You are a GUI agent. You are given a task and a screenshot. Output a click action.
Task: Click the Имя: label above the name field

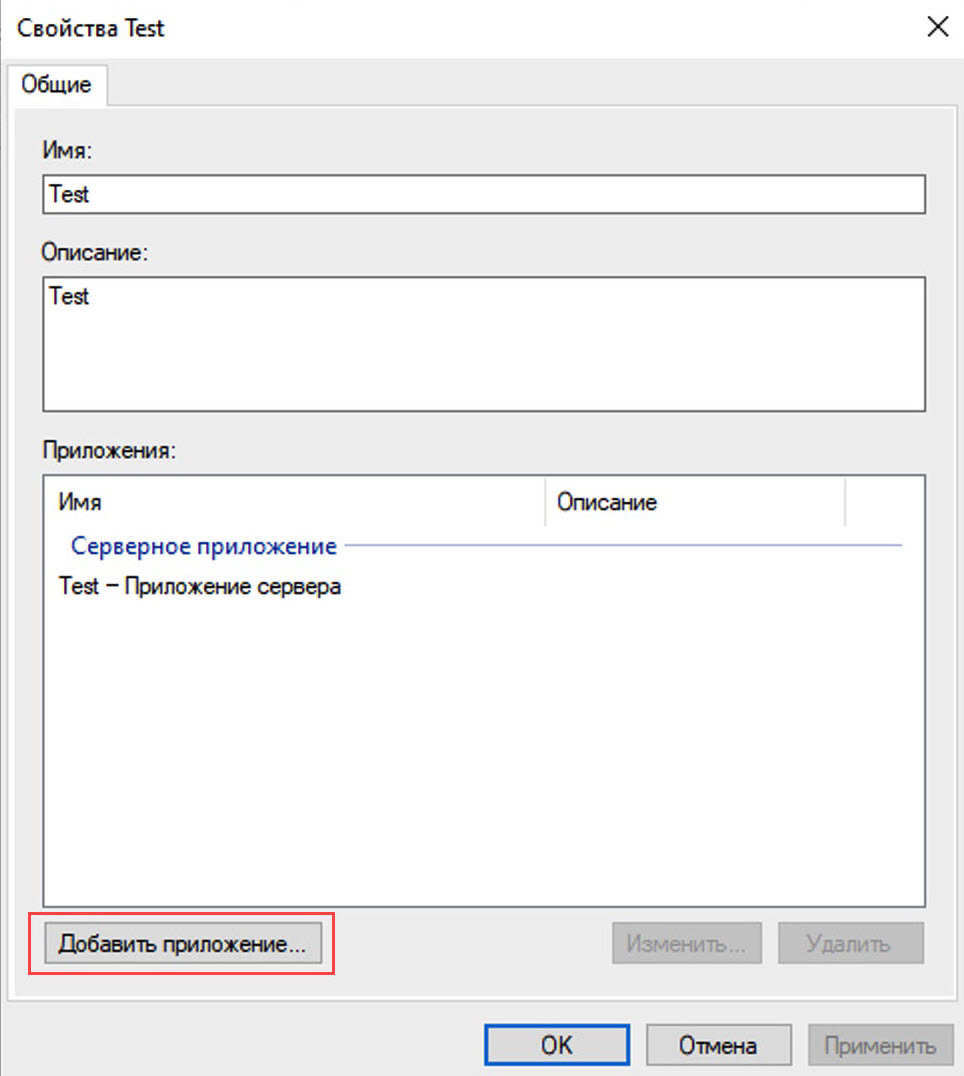click(x=66, y=150)
